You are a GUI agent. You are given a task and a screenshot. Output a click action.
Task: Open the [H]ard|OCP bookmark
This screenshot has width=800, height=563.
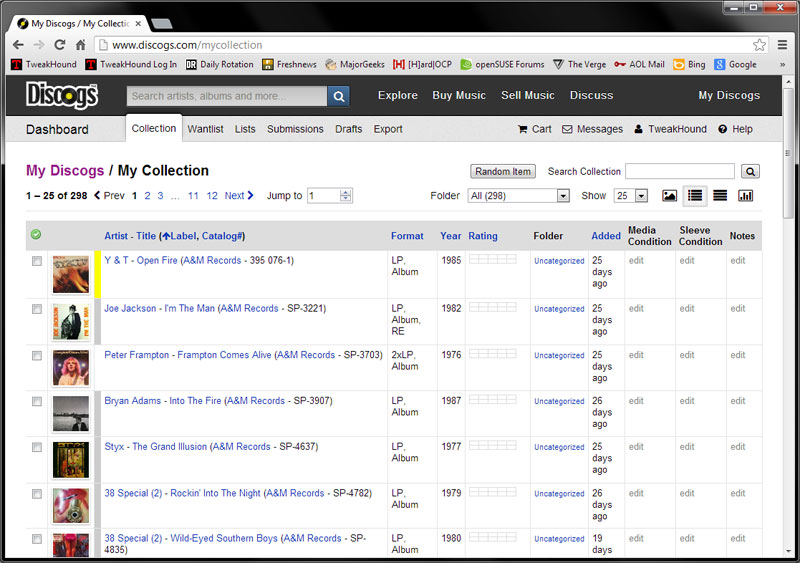pyautogui.click(x=422, y=64)
